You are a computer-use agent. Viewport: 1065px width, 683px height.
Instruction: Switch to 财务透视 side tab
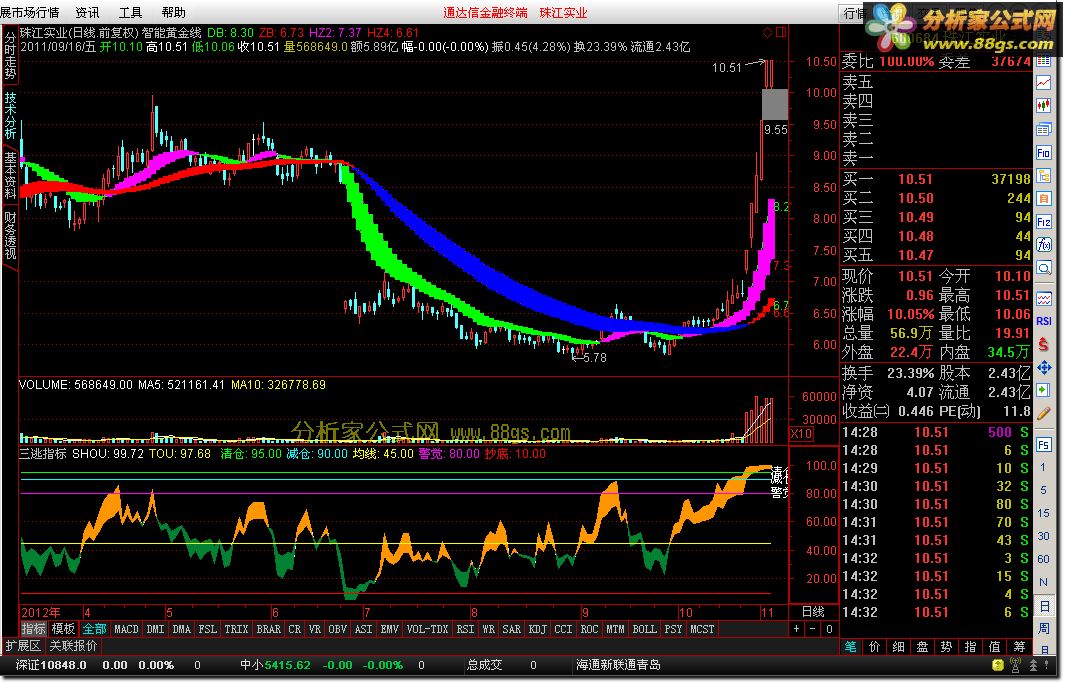(10, 235)
